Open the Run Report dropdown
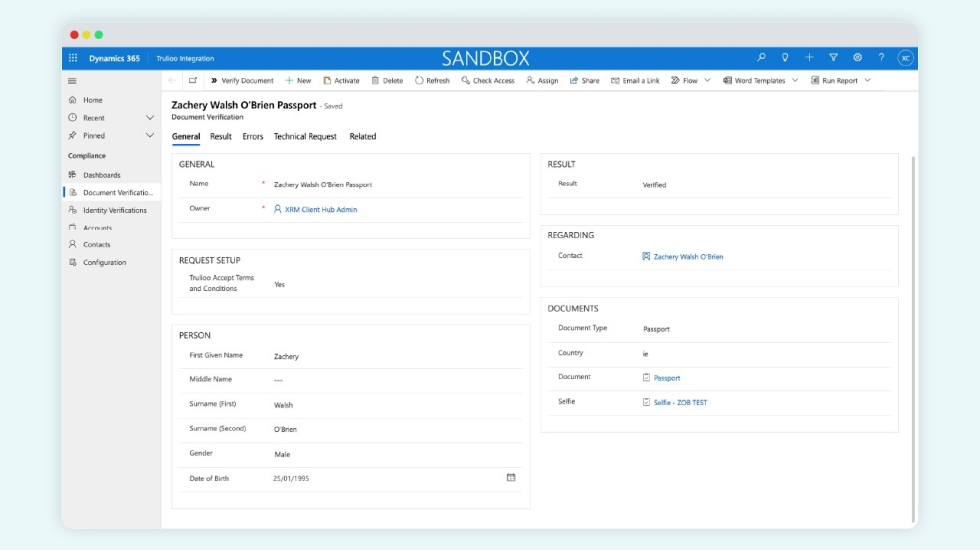The width and height of the screenshot is (980, 550). pyautogui.click(x=867, y=81)
